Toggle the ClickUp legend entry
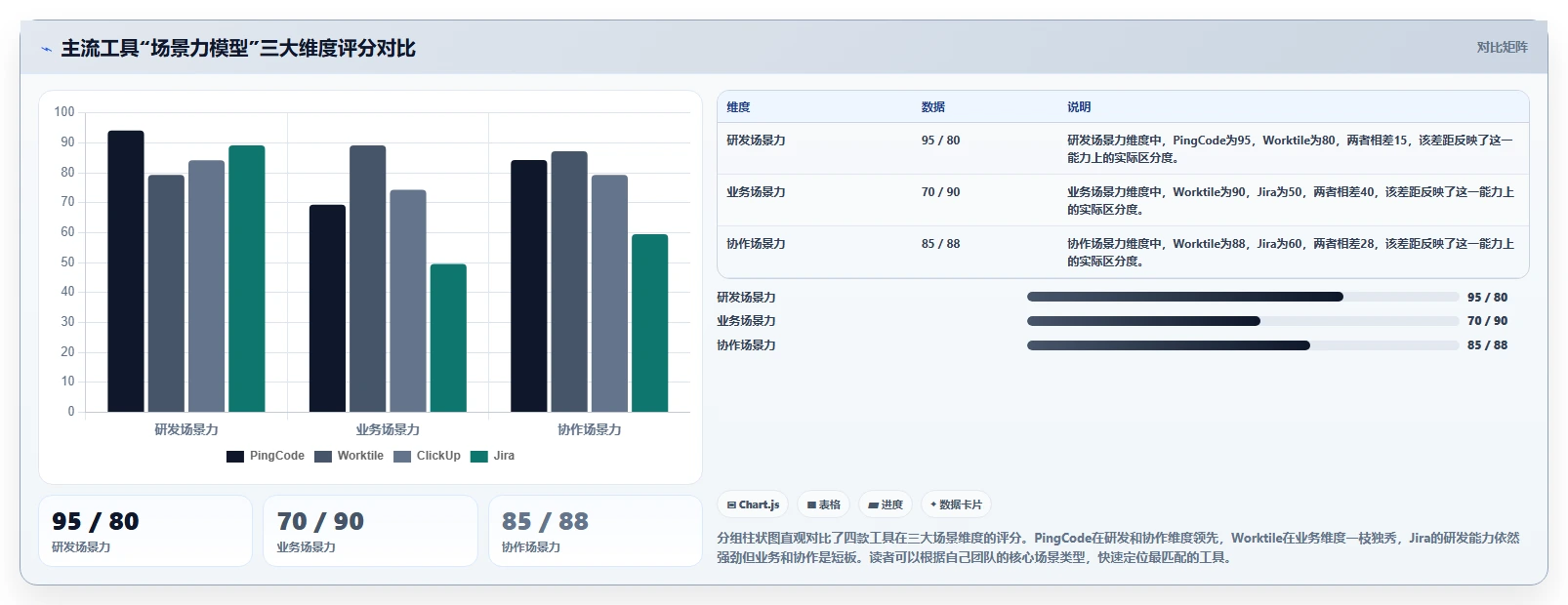The height and width of the screenshot is (605, 1568). point(427,456)
